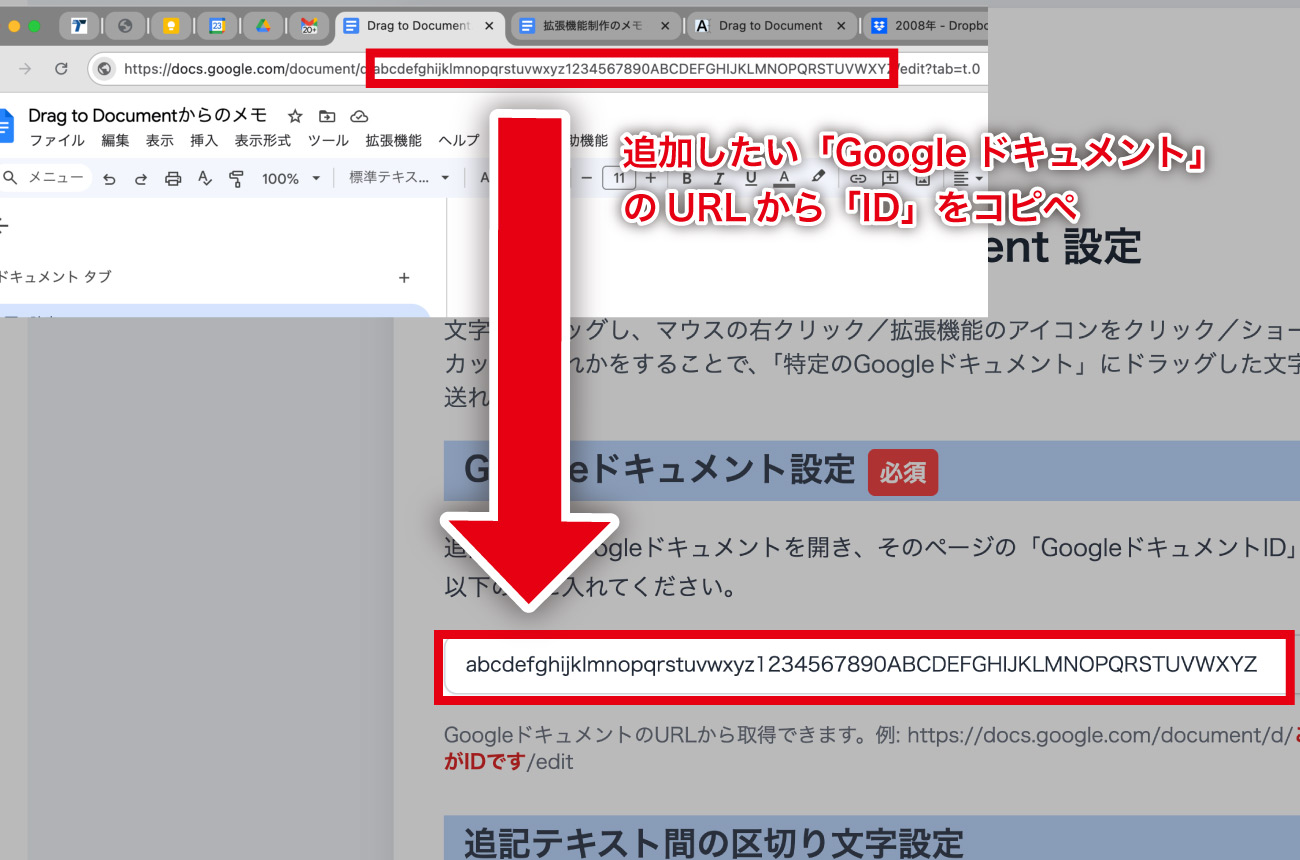1300x860 pixels.
Task: Click the browser forward arrow
Action: pyautogui.click(x=25, y=69)
